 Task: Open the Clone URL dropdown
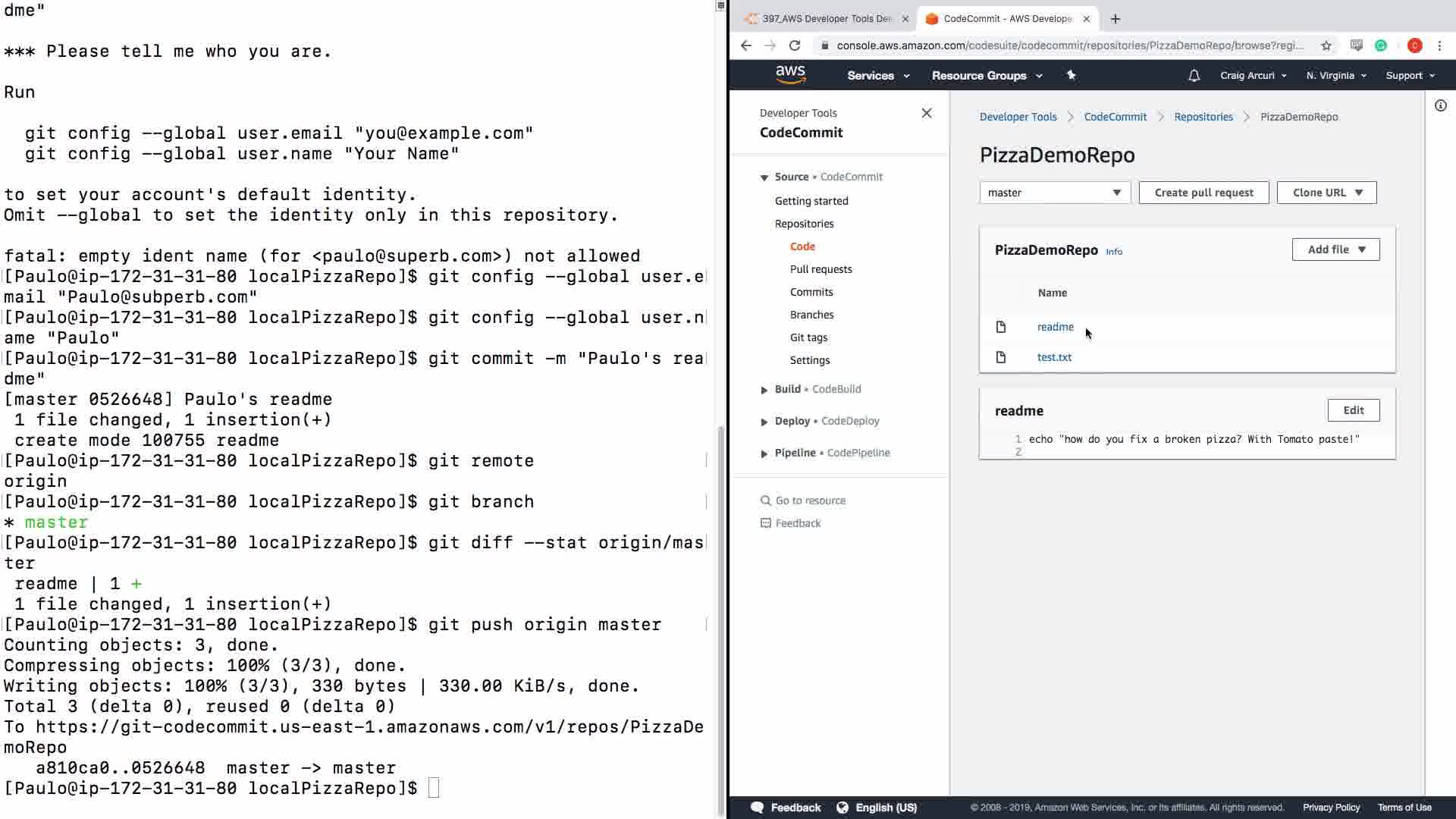1326,193
